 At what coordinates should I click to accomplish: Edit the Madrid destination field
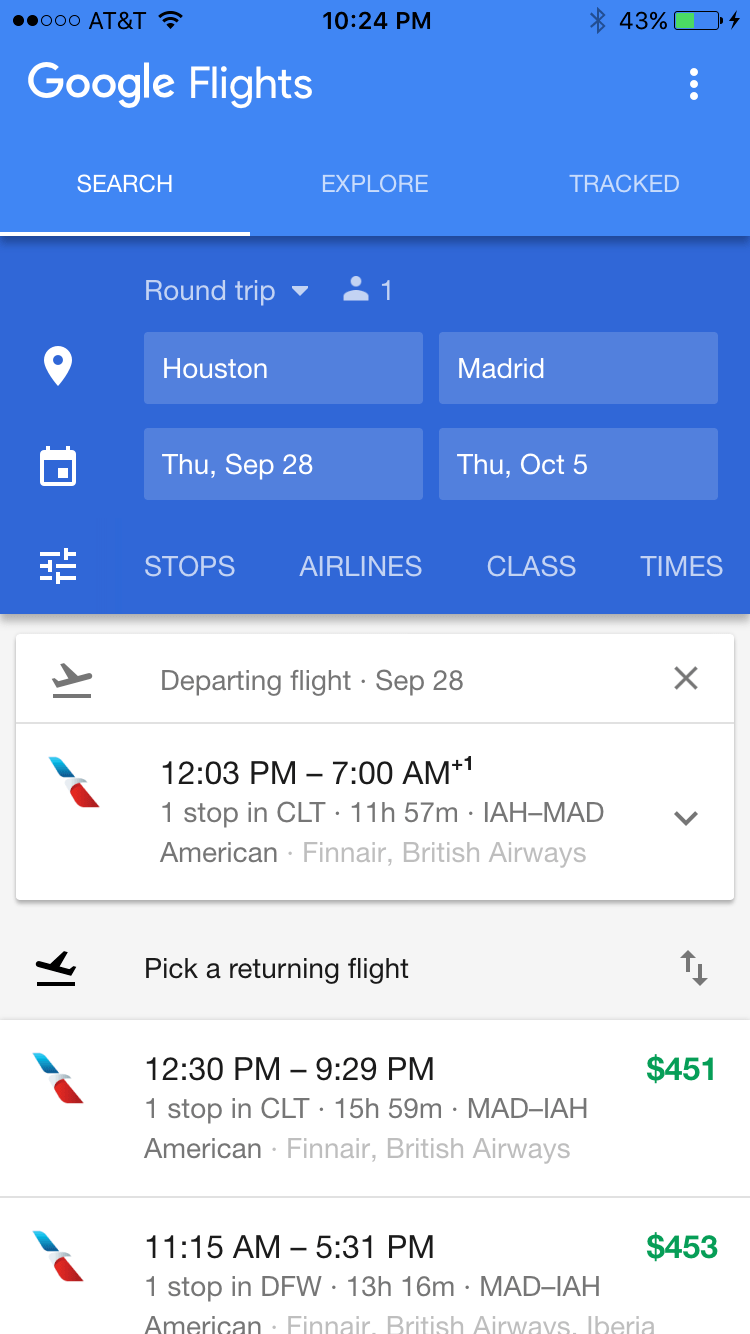point(578,368)
